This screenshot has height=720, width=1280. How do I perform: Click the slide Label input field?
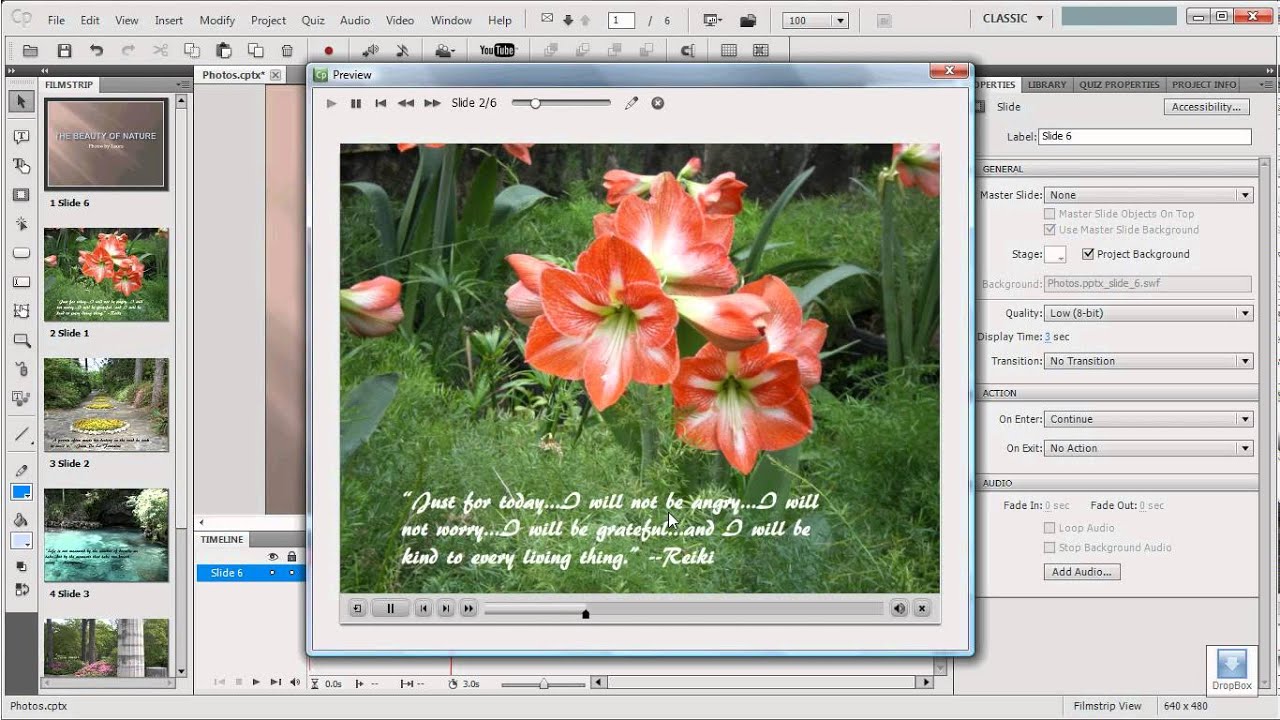click(x=1145, y=136)
